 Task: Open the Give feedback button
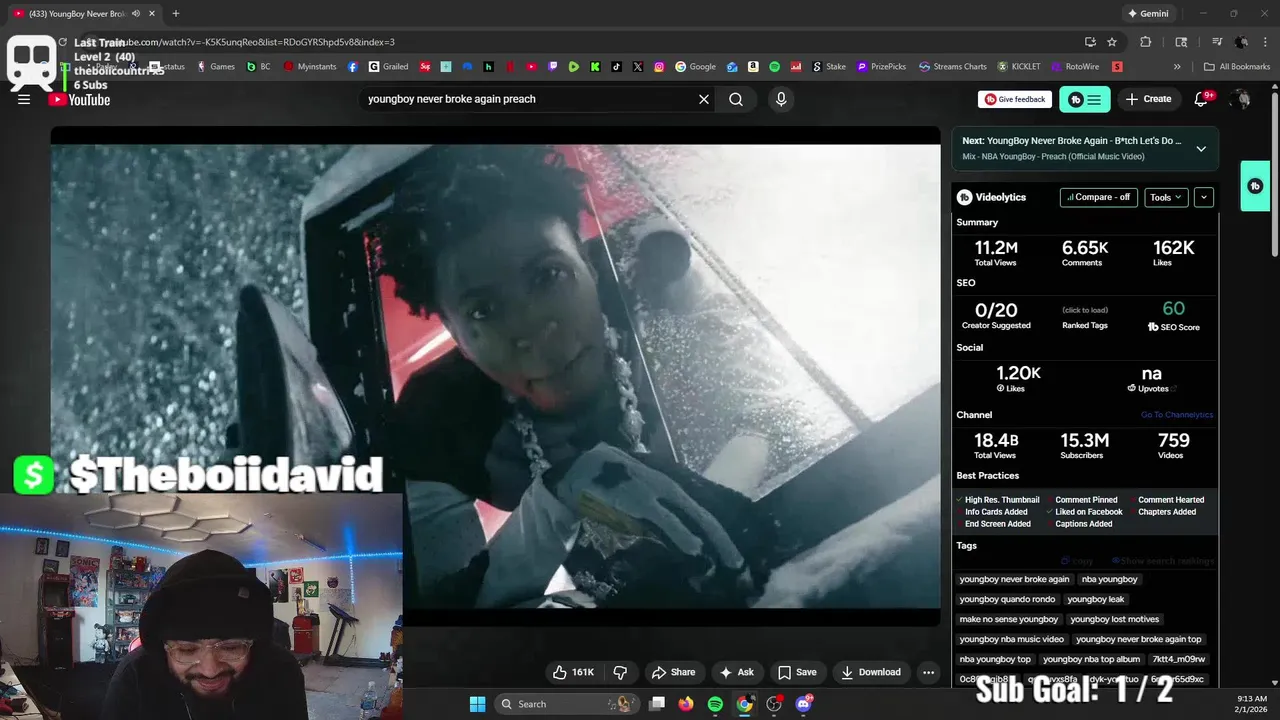[1015, 99]
